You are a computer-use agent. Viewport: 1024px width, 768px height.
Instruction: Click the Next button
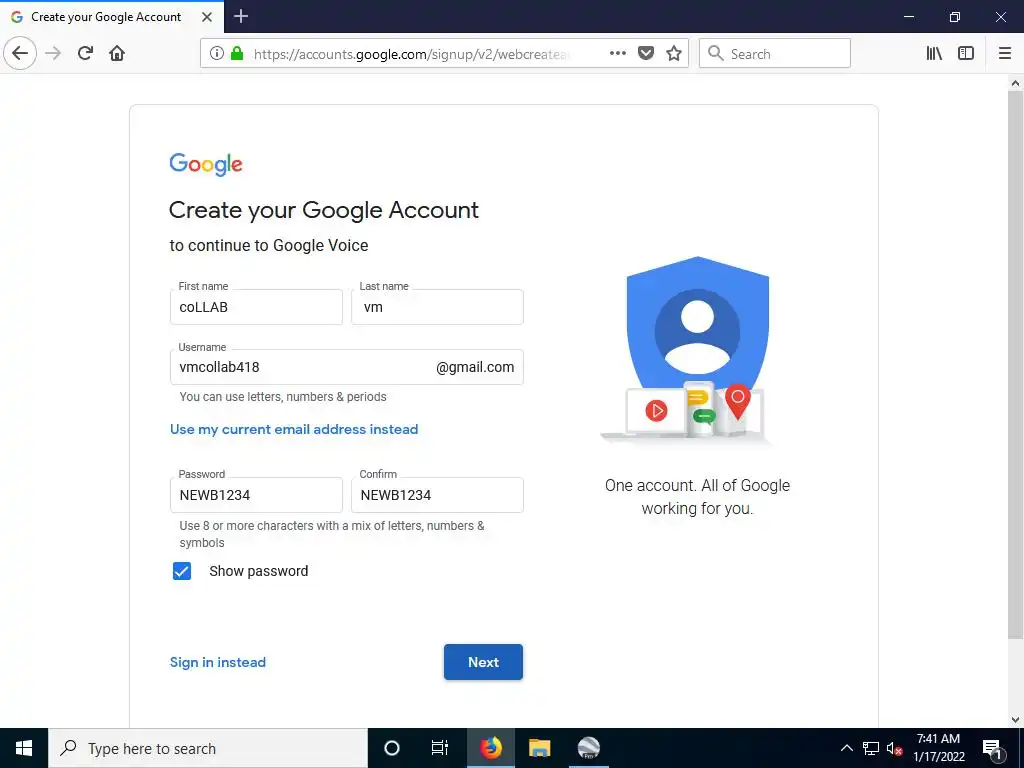(483, 662)
